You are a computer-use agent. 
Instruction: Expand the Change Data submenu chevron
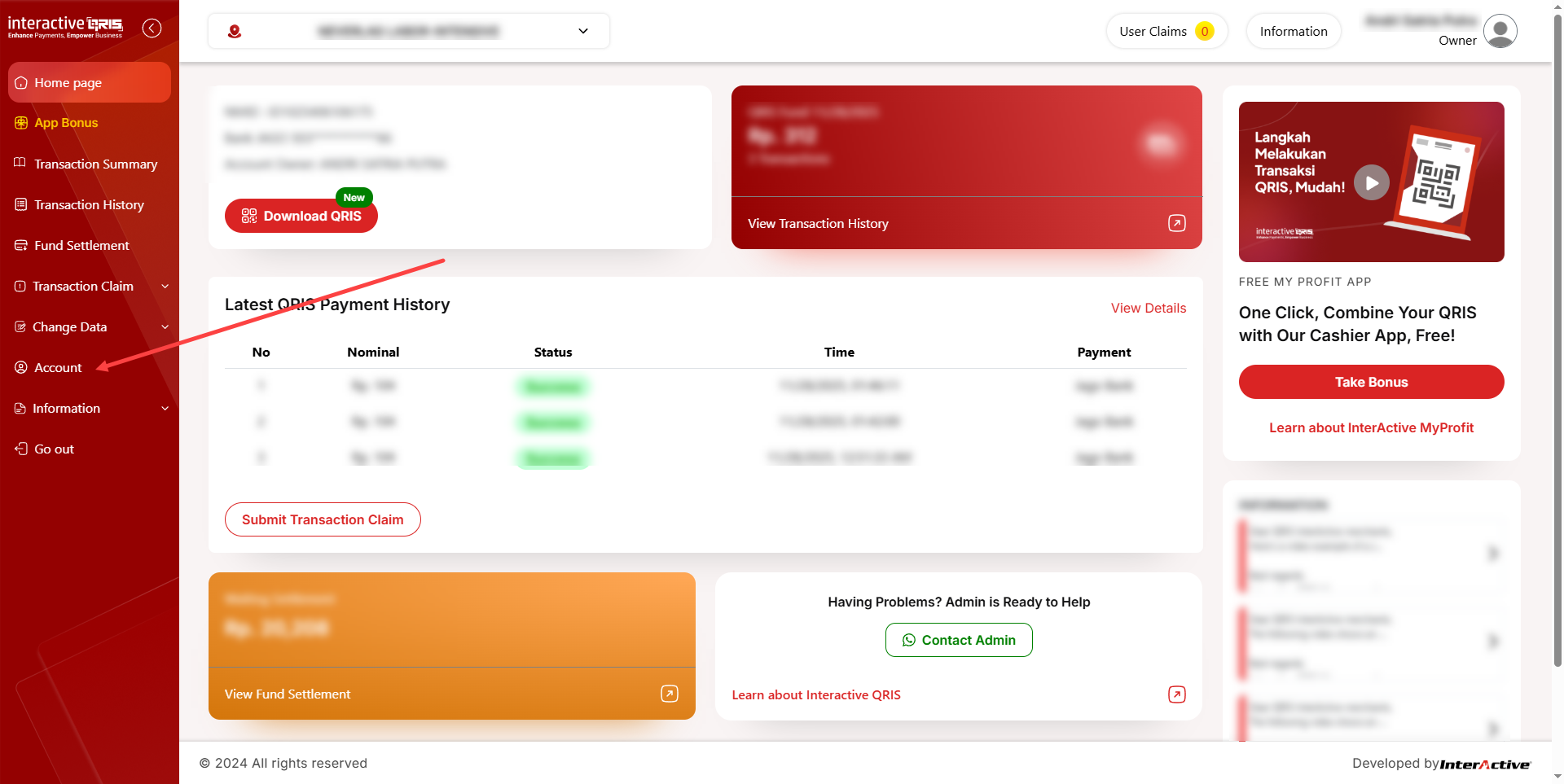coord(165,326)
